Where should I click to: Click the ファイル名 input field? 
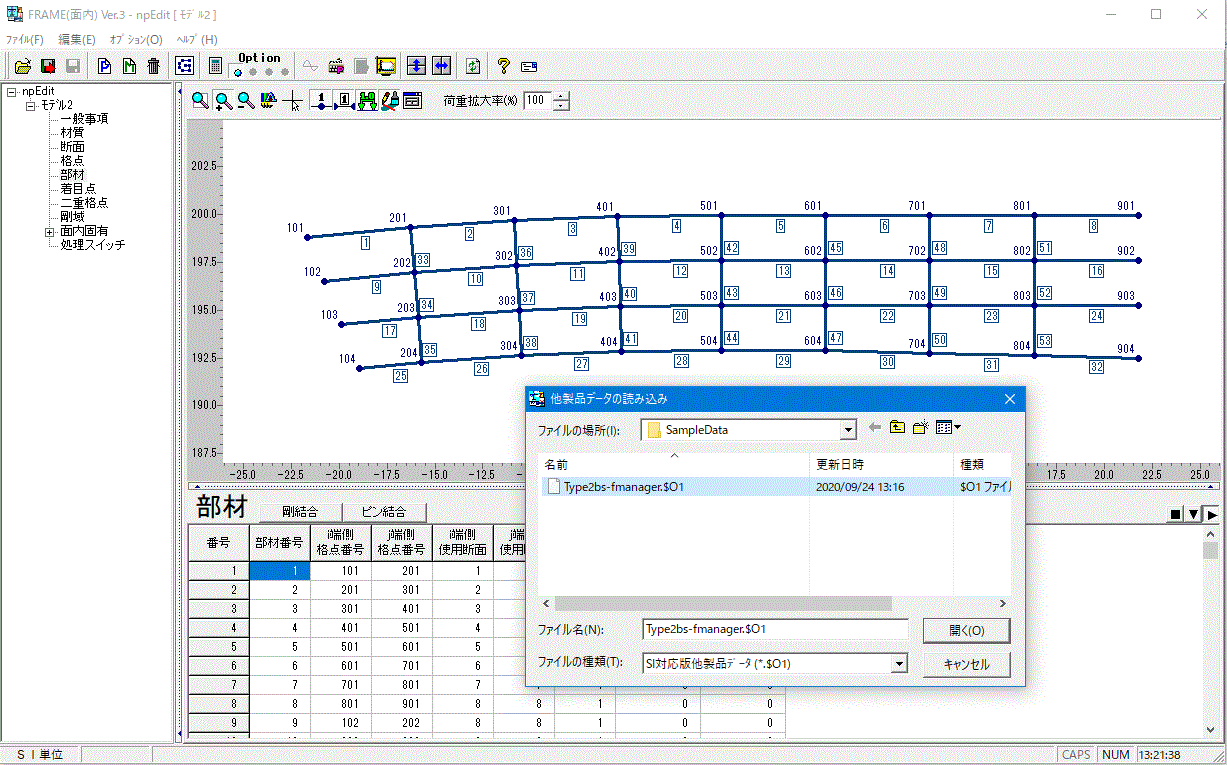[x=775, y=630]
